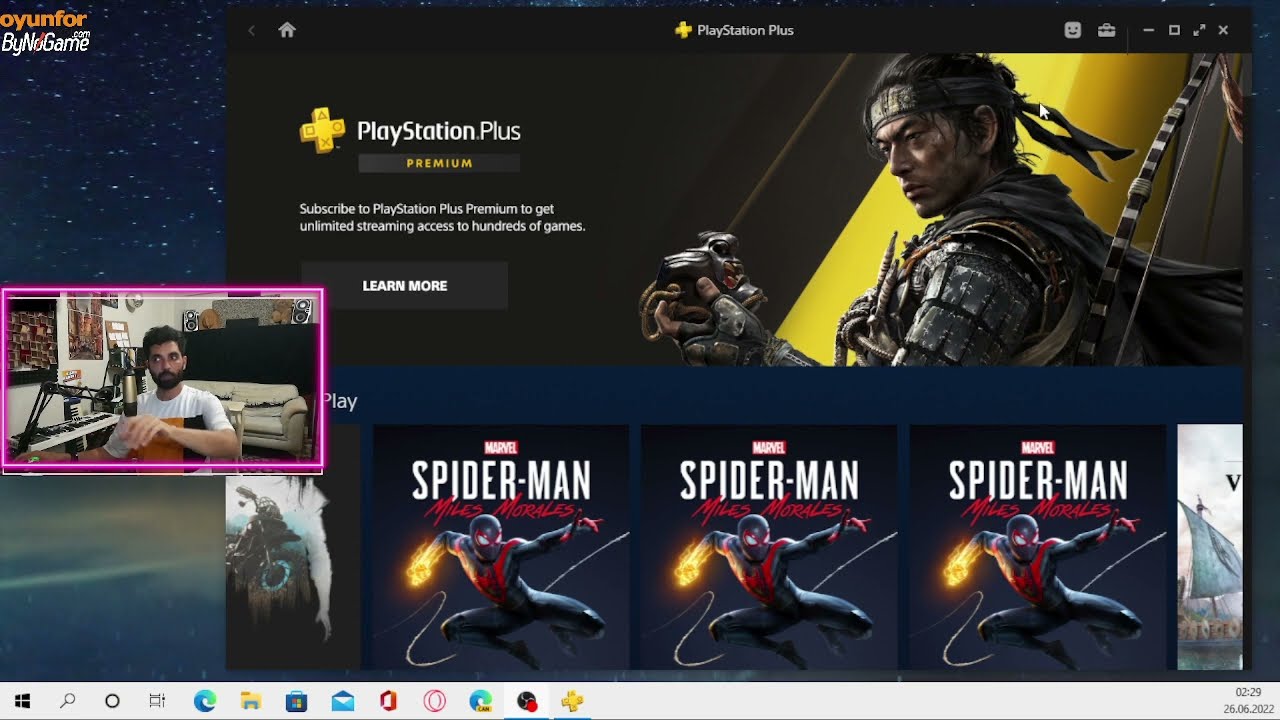1280x720 pixels.
Task: Open File Explorer from taskbar
Action: (250, 702)
